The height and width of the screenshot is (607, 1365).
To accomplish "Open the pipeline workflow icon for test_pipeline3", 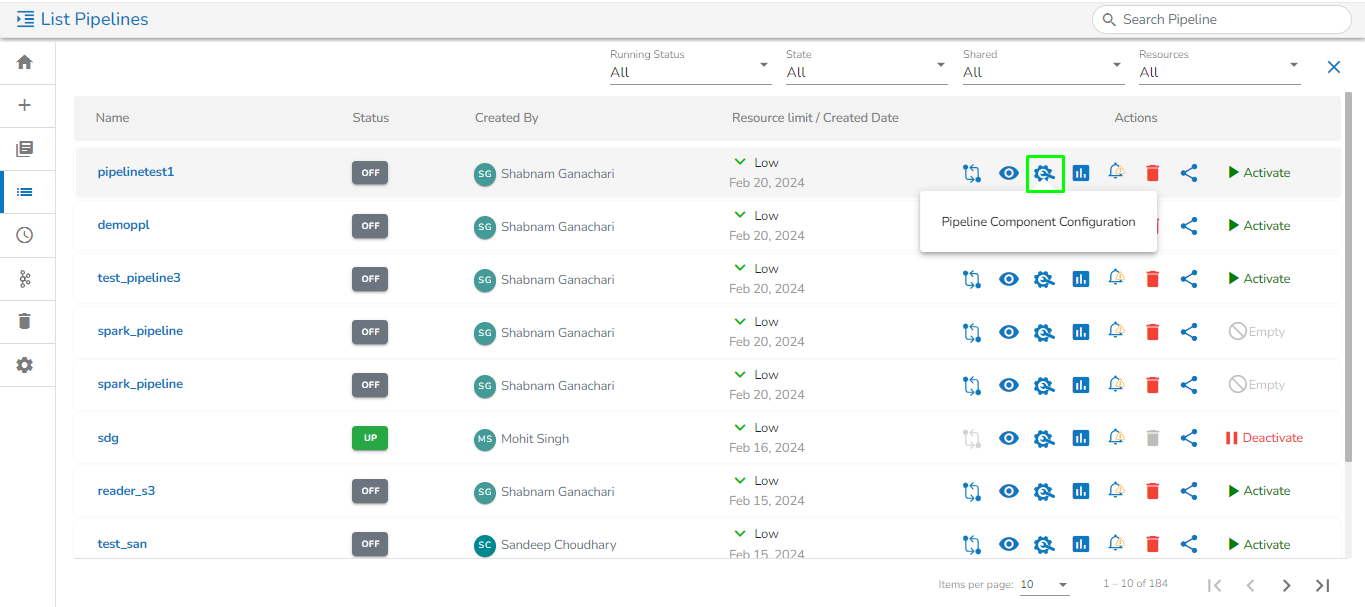I will (x=972, y=279).
